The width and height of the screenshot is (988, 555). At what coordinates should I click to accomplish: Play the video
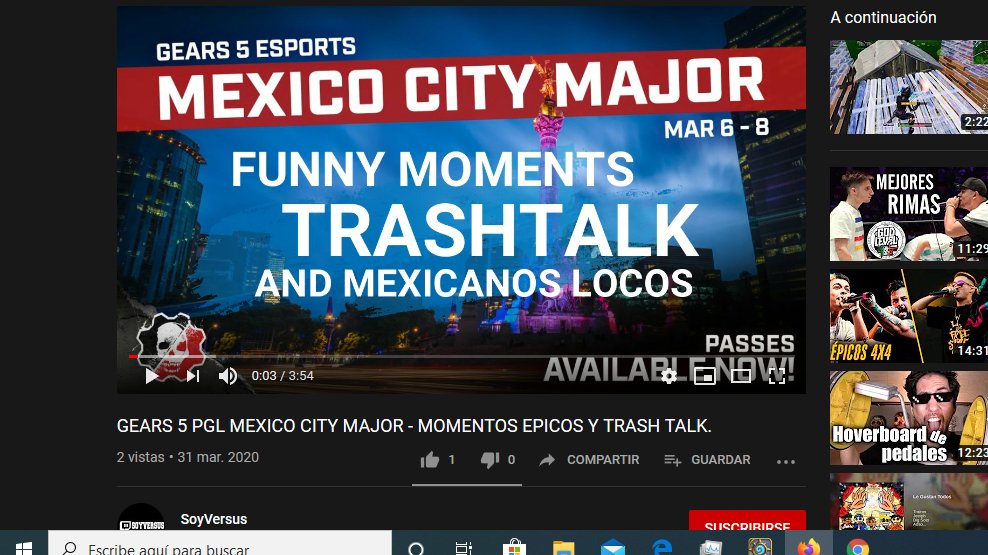coord(151,376)
